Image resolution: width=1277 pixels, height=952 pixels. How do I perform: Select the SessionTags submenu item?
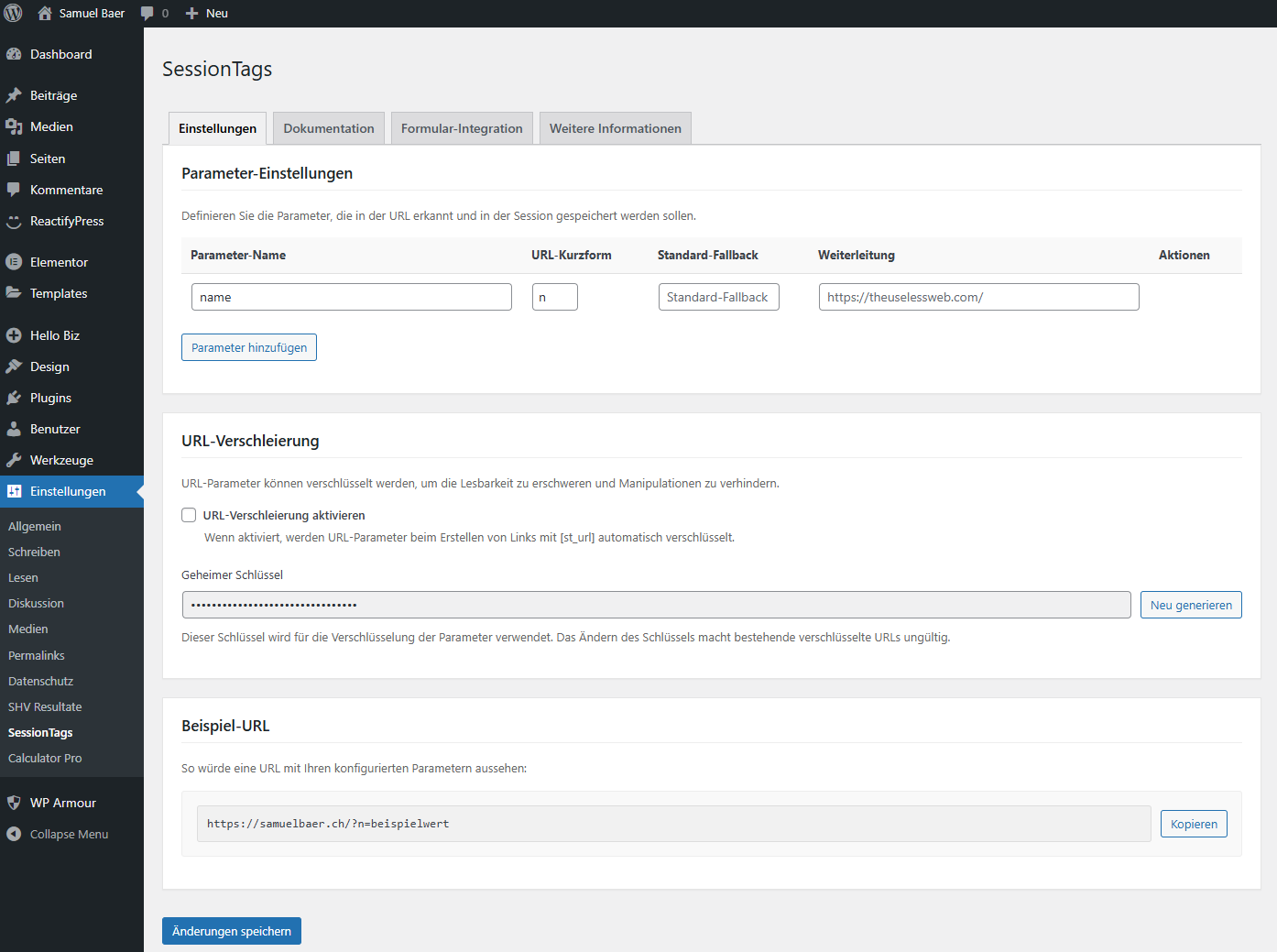pyautogui.click(x=40, y=732)
